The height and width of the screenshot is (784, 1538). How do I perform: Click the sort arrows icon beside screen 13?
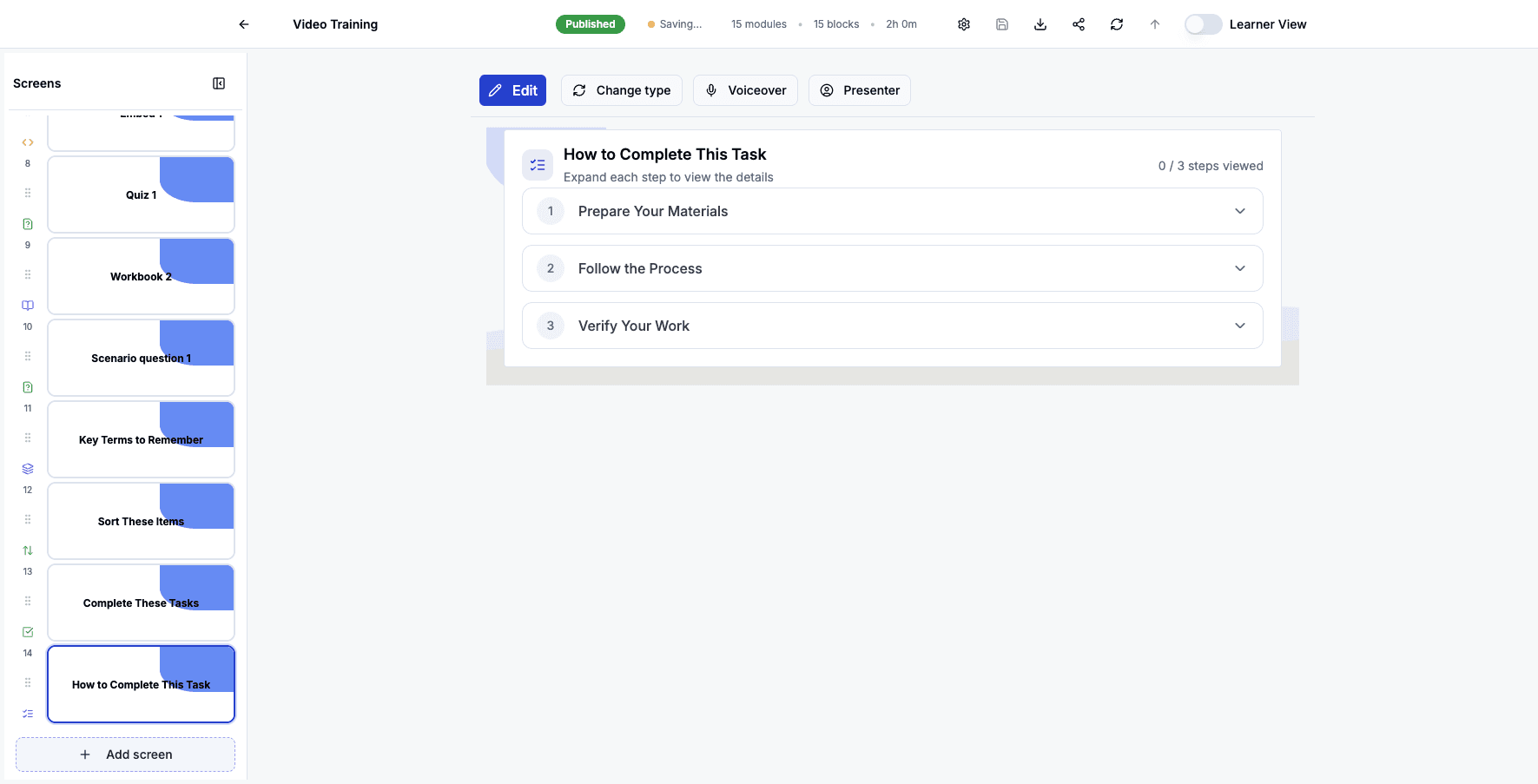click(27, 550)
